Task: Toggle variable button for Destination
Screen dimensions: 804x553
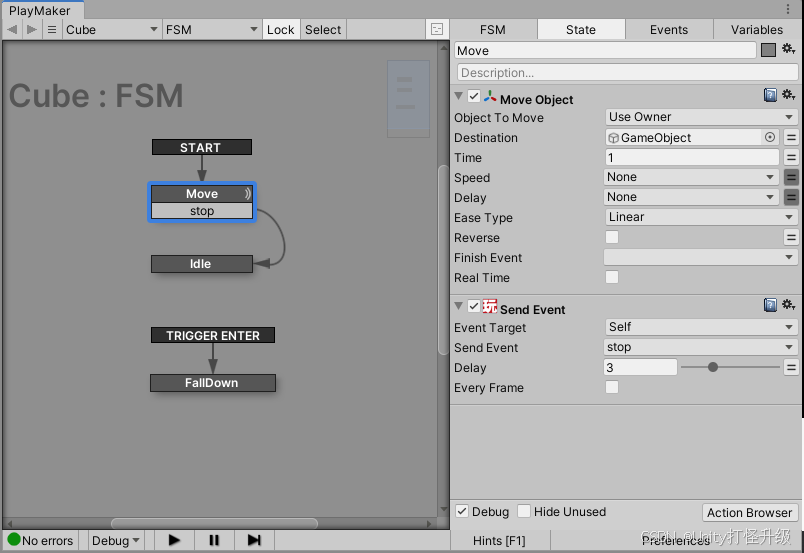Action: [791, 137]
